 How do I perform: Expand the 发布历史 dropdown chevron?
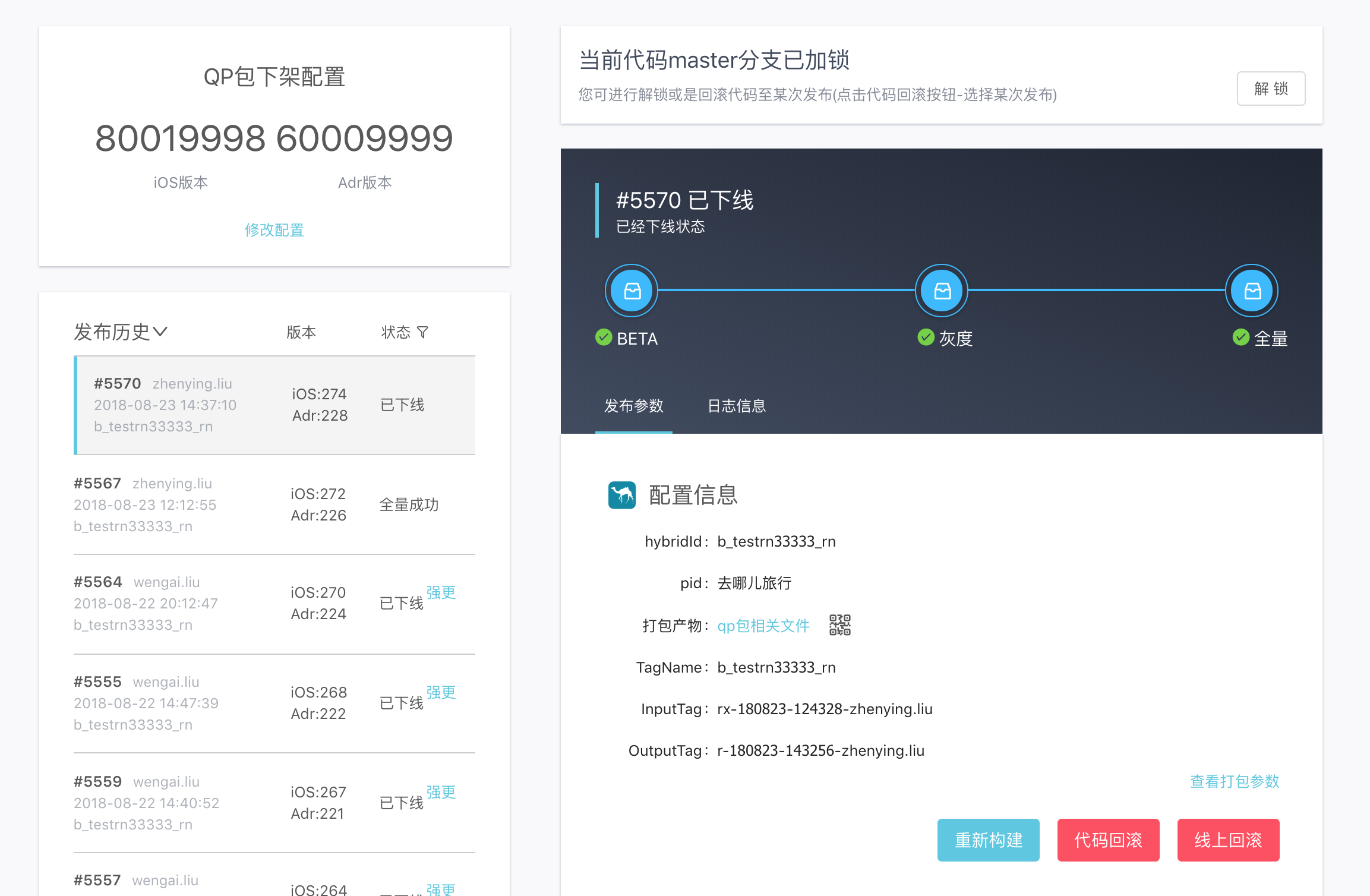click(160, 332)
